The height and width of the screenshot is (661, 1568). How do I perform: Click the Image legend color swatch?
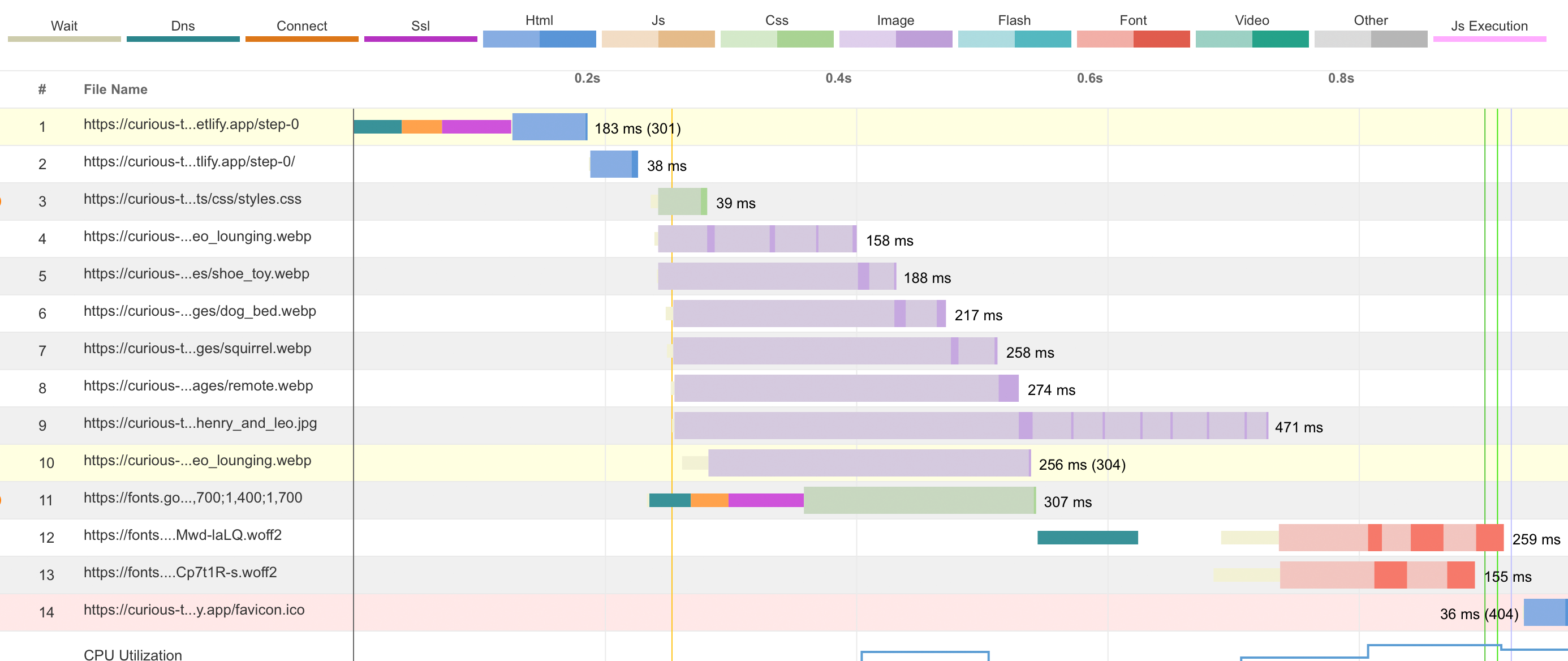click(895, 39)
